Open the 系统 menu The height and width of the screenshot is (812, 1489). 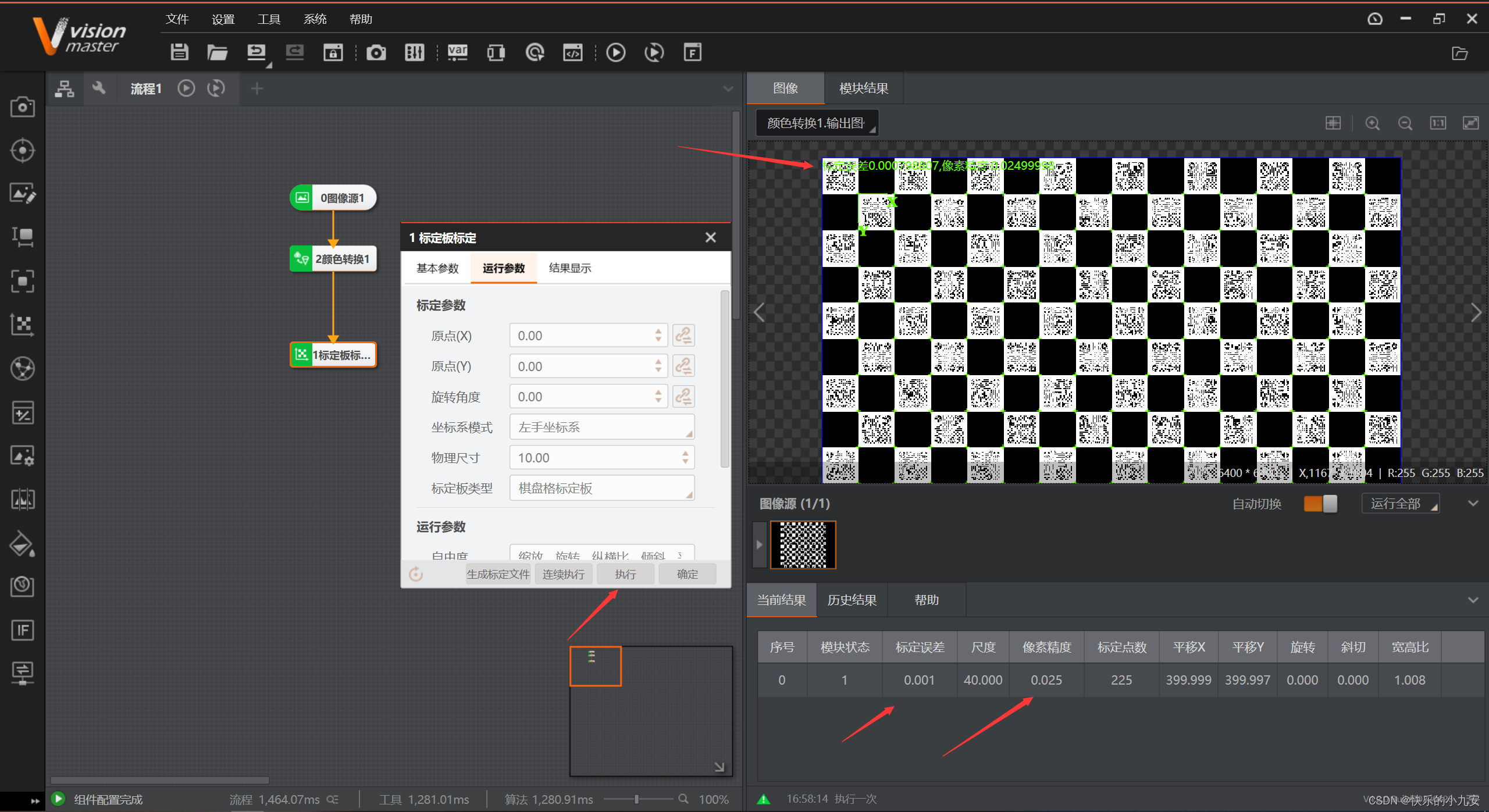315,19
